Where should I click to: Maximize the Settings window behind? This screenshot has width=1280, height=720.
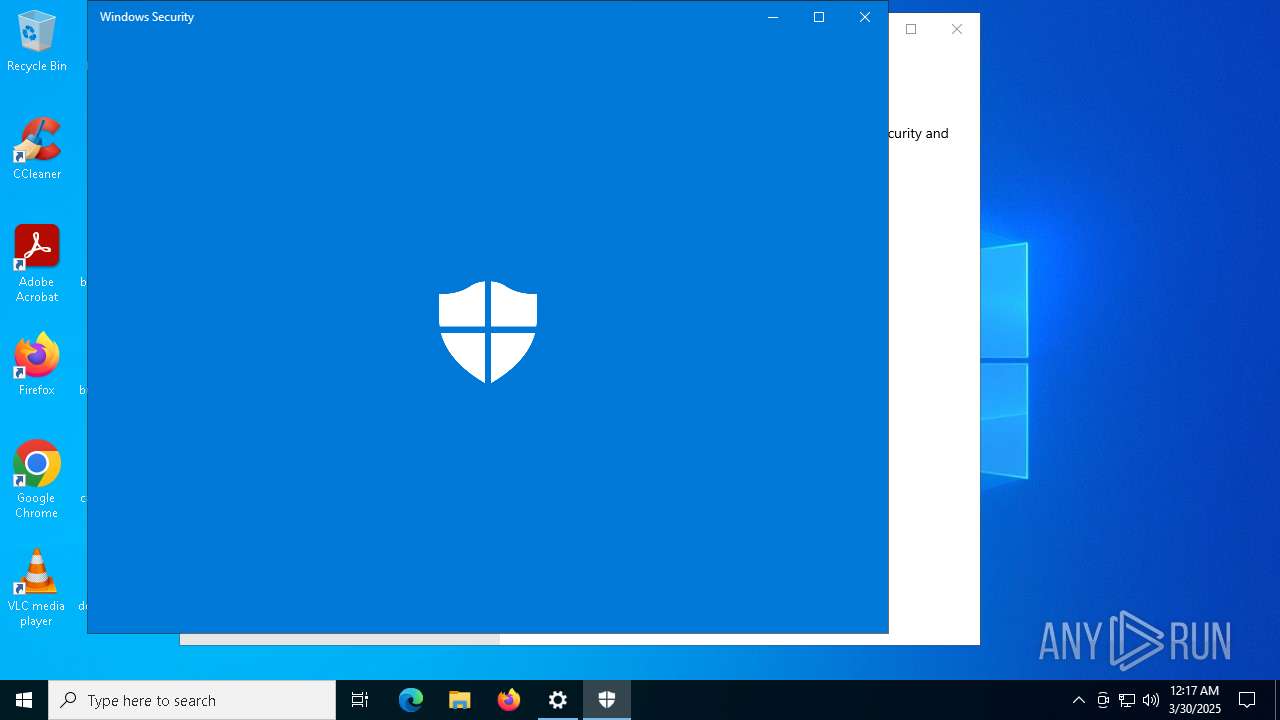click(911, 29)
